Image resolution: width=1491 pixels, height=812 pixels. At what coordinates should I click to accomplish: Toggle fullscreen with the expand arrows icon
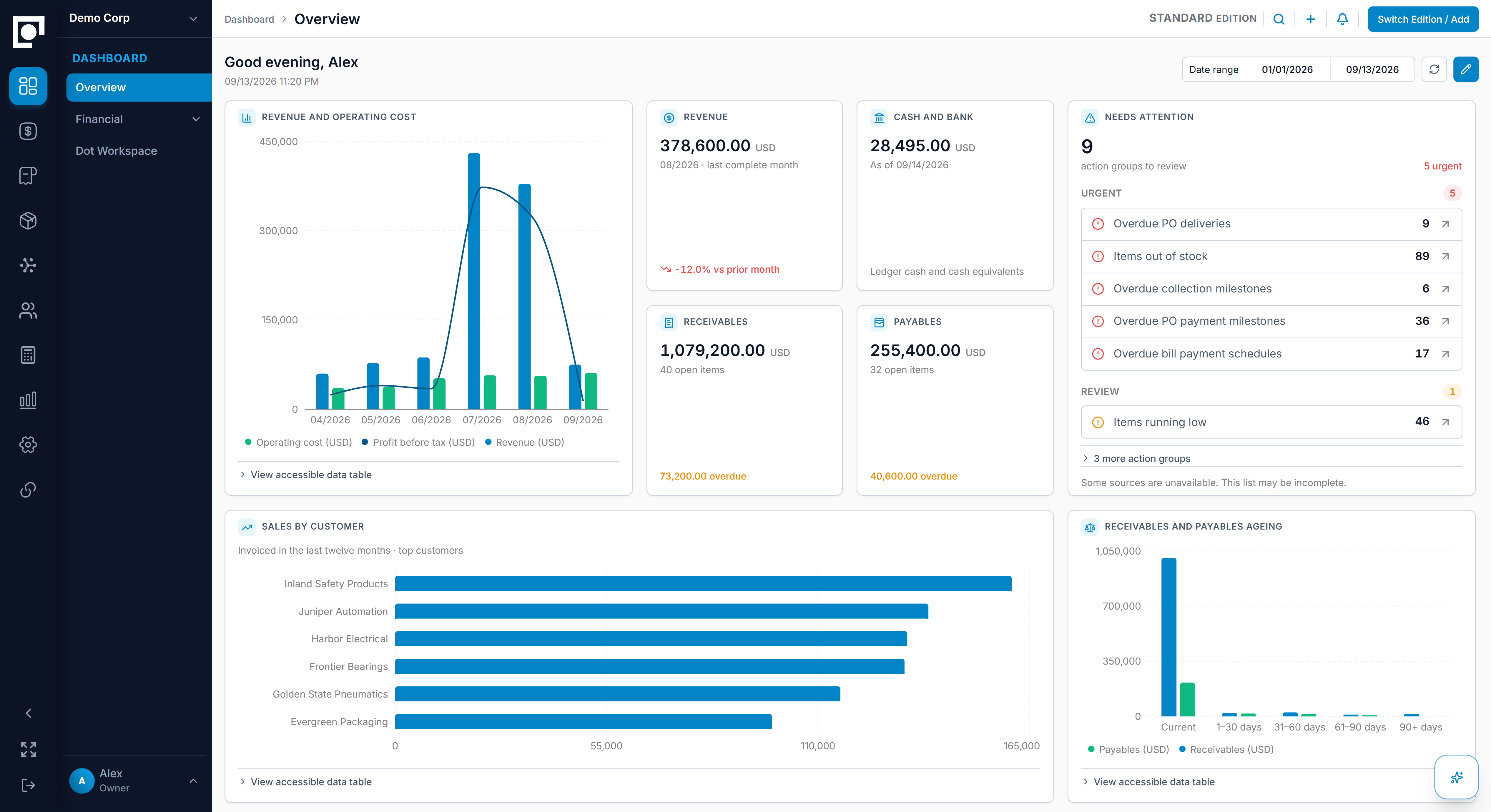coord(28,750)
